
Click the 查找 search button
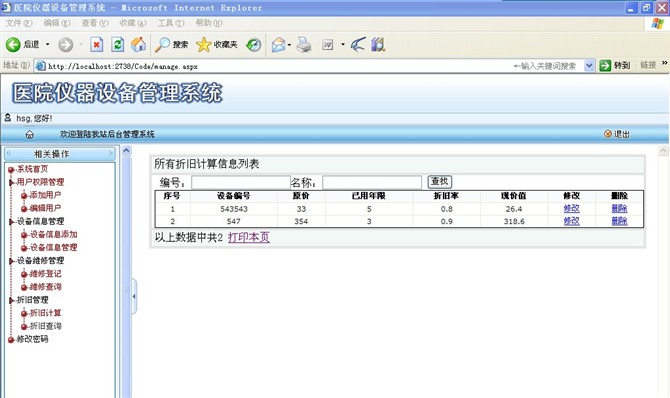pyautogui.click(x=440, y=182)
